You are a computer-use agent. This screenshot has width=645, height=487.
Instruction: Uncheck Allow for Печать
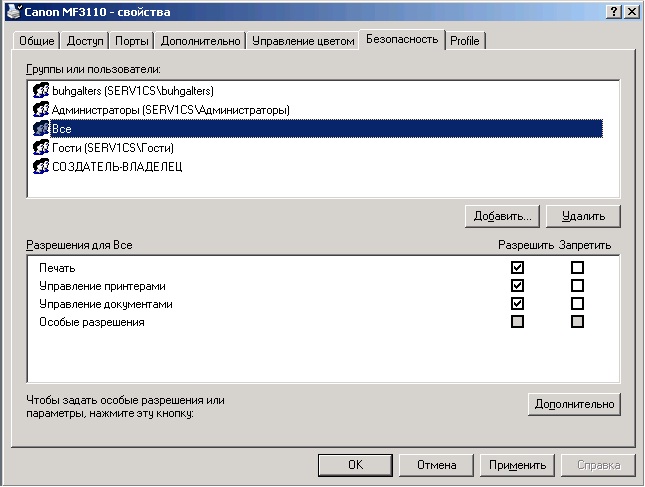click(x=517, y=267)
